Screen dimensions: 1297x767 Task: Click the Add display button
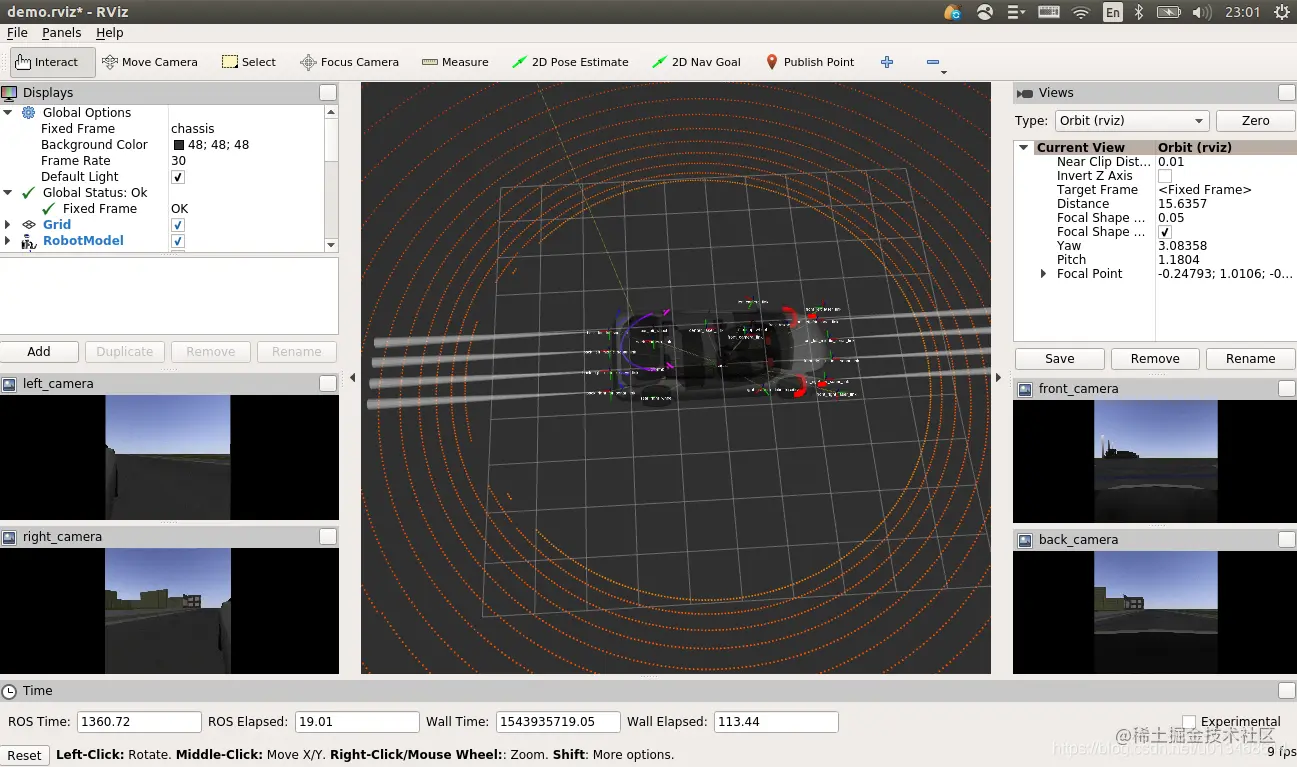[39, 352]
